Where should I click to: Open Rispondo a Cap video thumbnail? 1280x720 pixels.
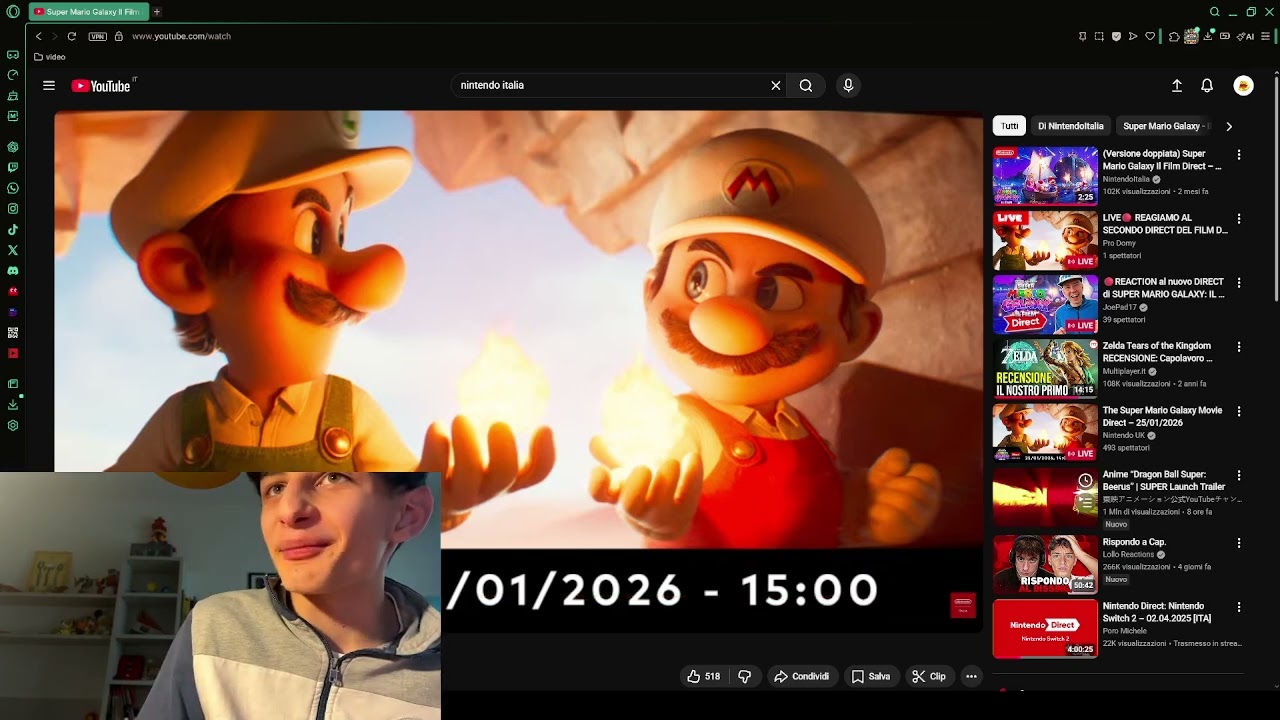[x=1045, y=564]
